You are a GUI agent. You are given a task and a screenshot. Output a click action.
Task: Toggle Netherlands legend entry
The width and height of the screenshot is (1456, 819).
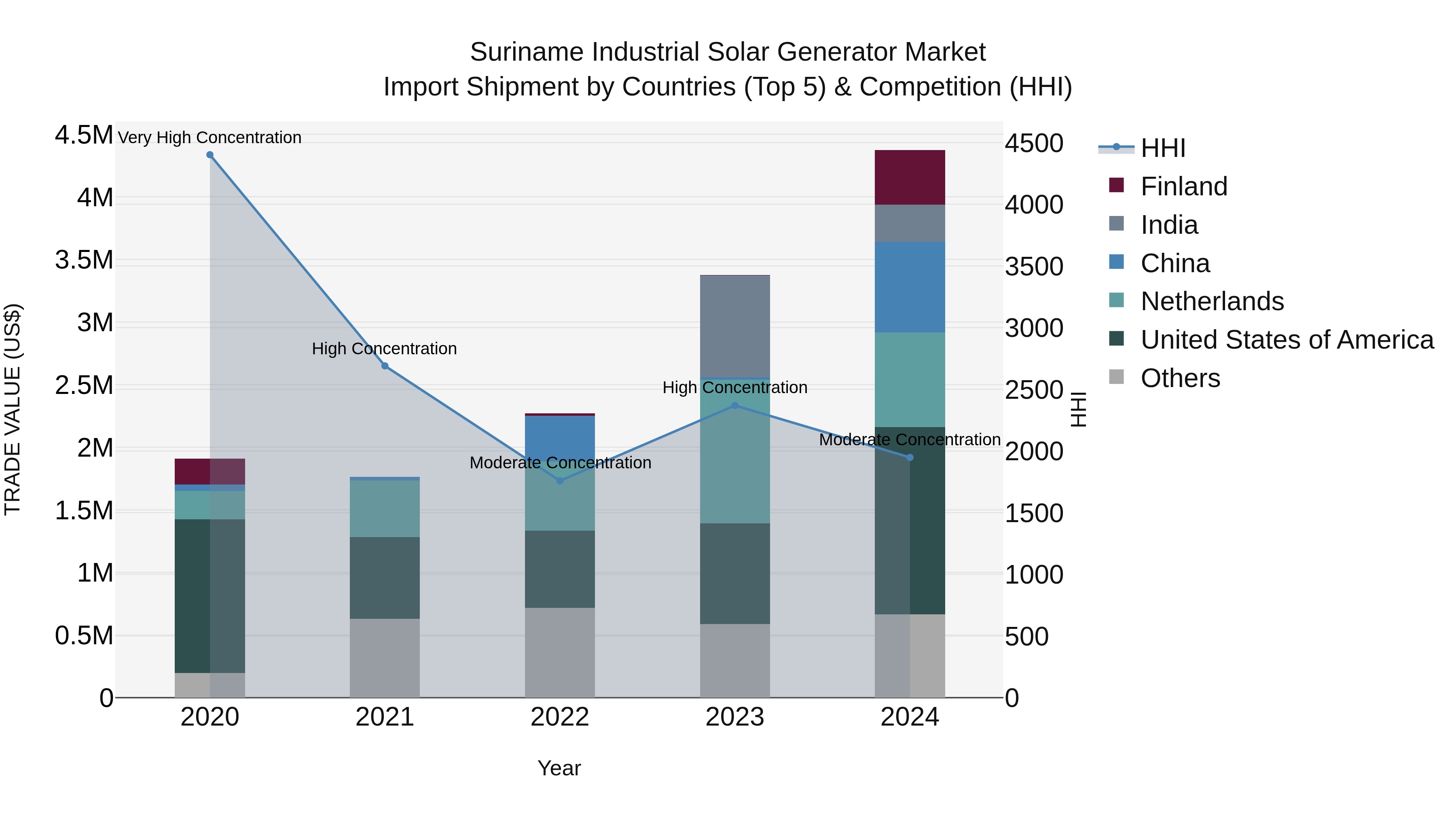tap(1196, 301)
